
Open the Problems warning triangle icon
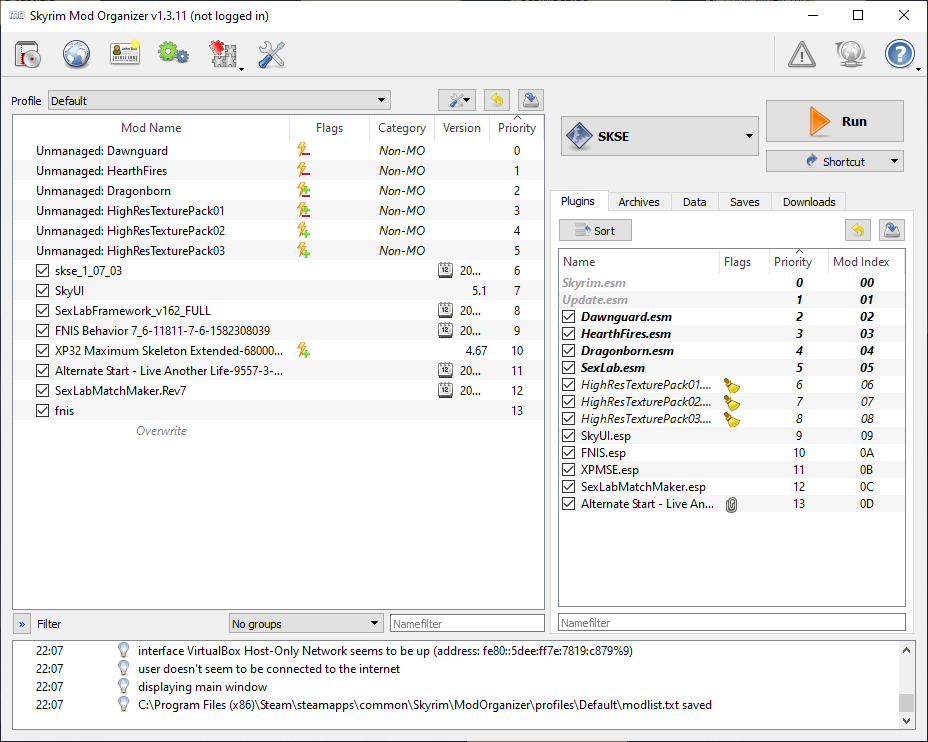click(802, 54)
